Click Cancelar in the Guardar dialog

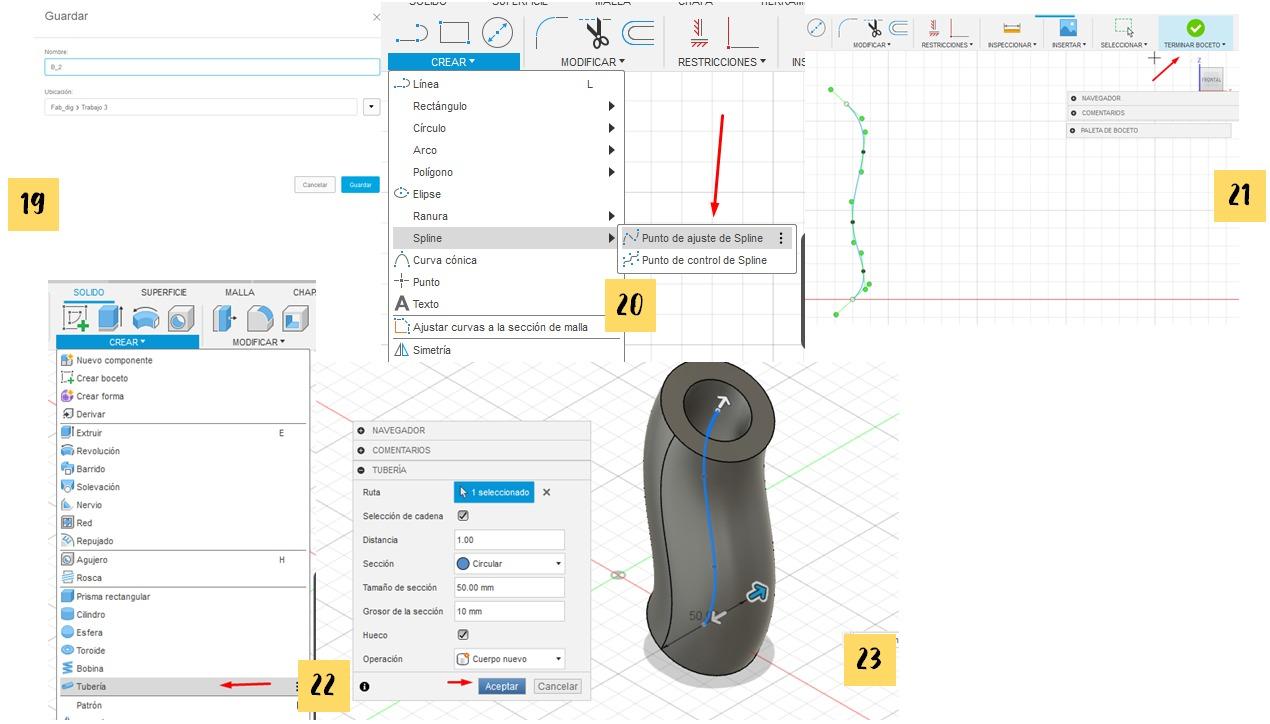pos(315,185)
